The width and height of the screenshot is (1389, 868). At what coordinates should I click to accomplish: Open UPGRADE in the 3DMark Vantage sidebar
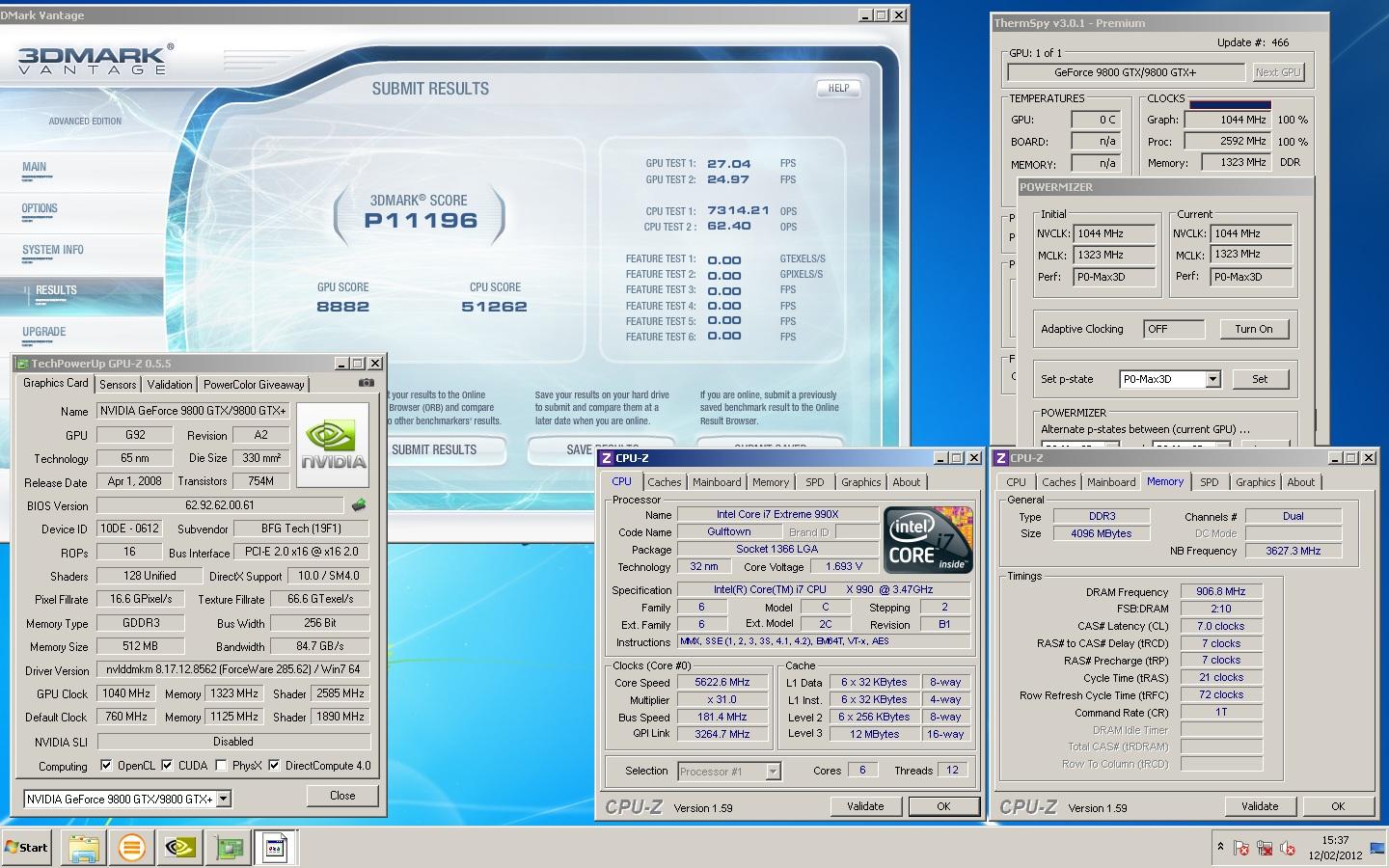tap(44, 333)
